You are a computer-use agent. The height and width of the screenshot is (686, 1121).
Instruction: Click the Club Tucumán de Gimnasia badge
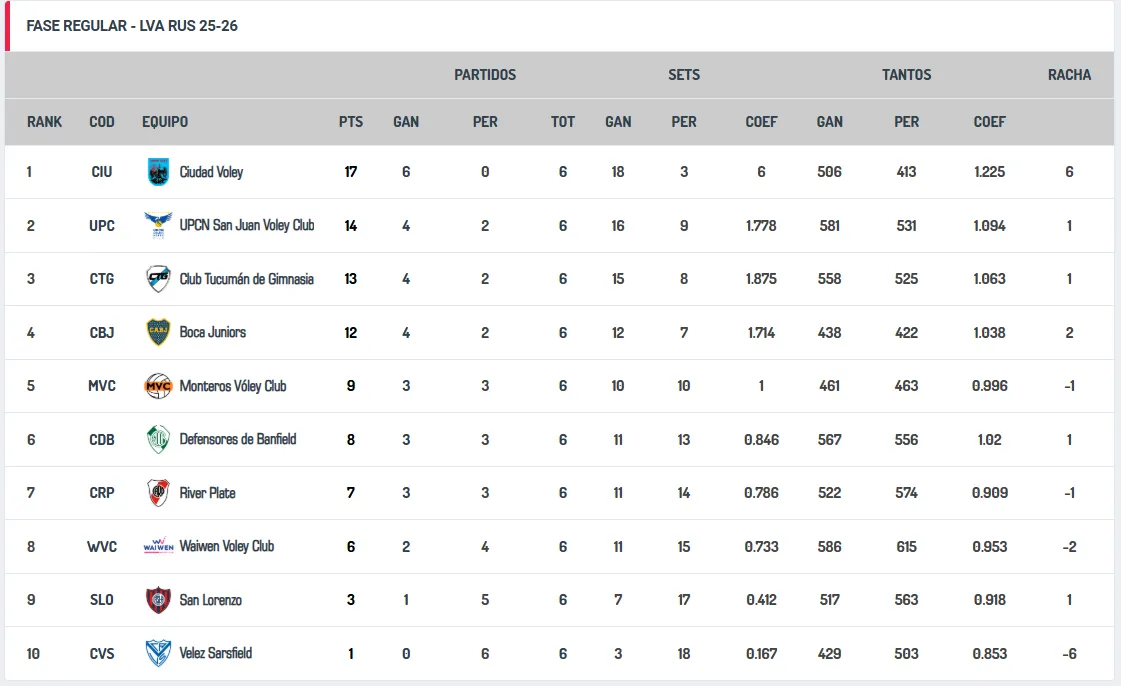158,278
